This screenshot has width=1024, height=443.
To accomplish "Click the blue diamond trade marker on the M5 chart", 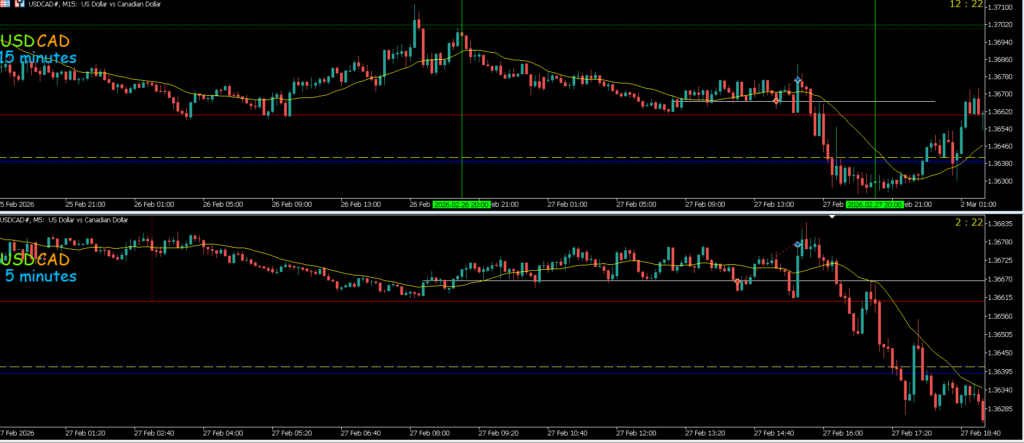I will click(798, 244).
